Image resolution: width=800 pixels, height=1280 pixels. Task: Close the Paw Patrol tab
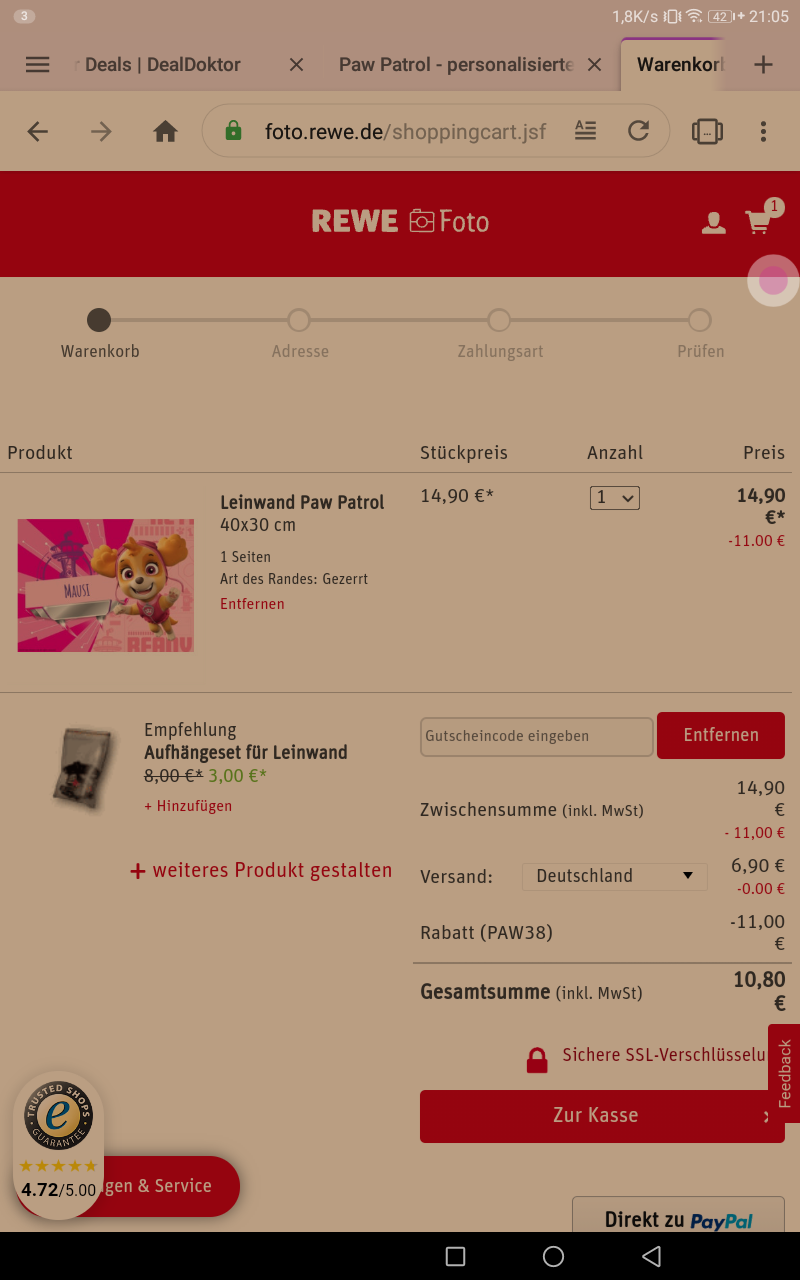pos(594,64)
